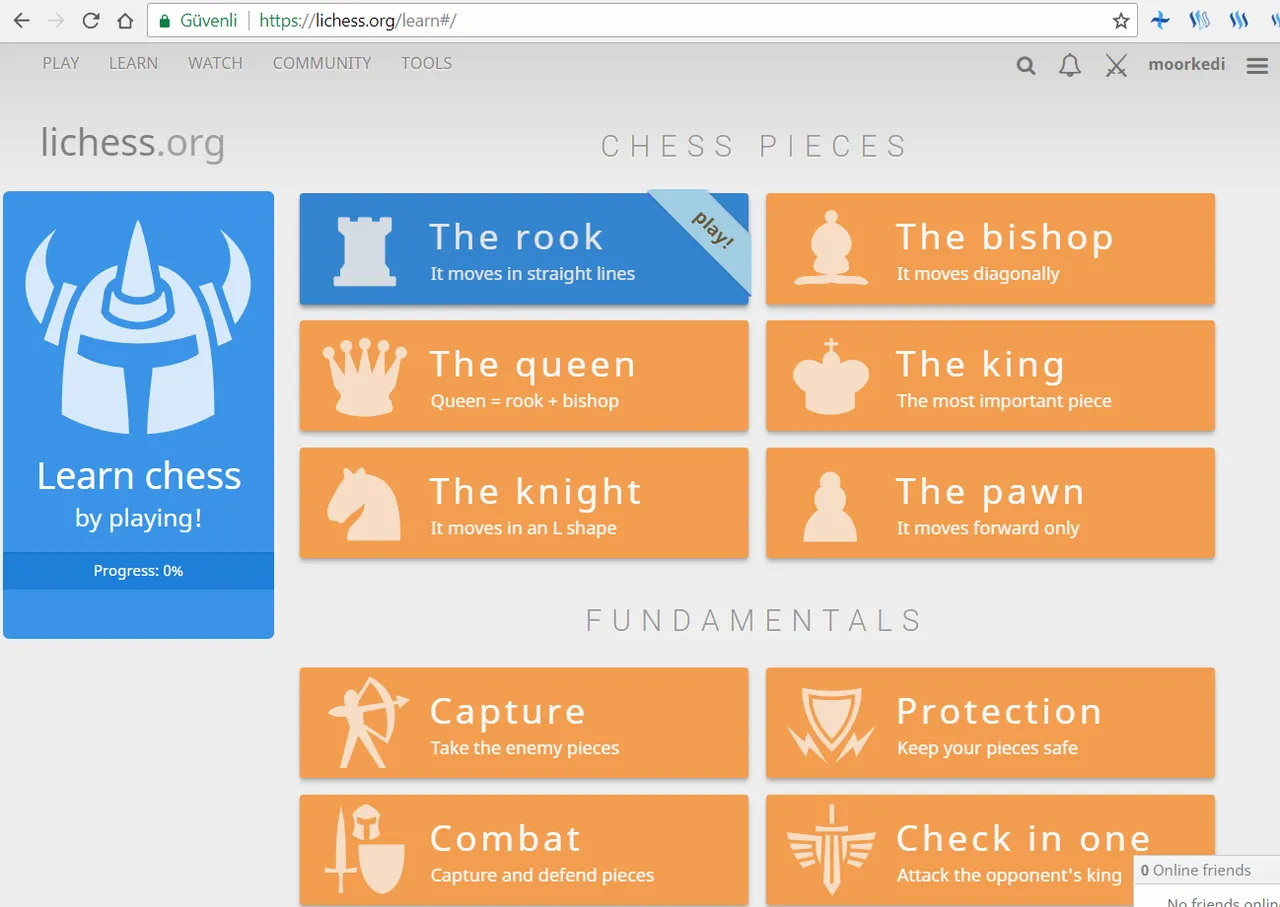Click 'It moves diagonally' text
The width and height of the screenshot is (1280, 907).
[978, 274]
